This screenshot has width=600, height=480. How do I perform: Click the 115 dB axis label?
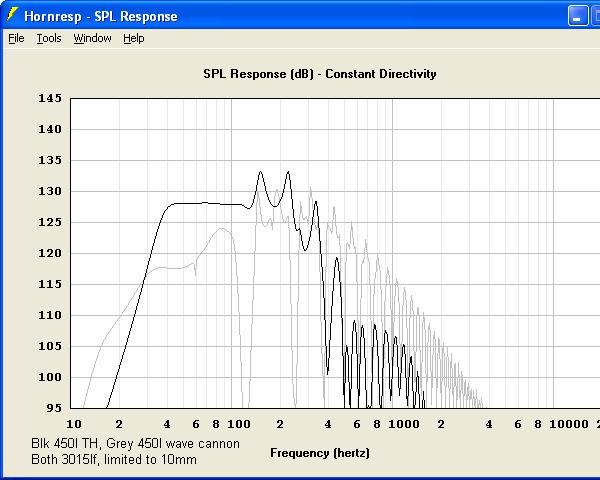pos(50,284)
